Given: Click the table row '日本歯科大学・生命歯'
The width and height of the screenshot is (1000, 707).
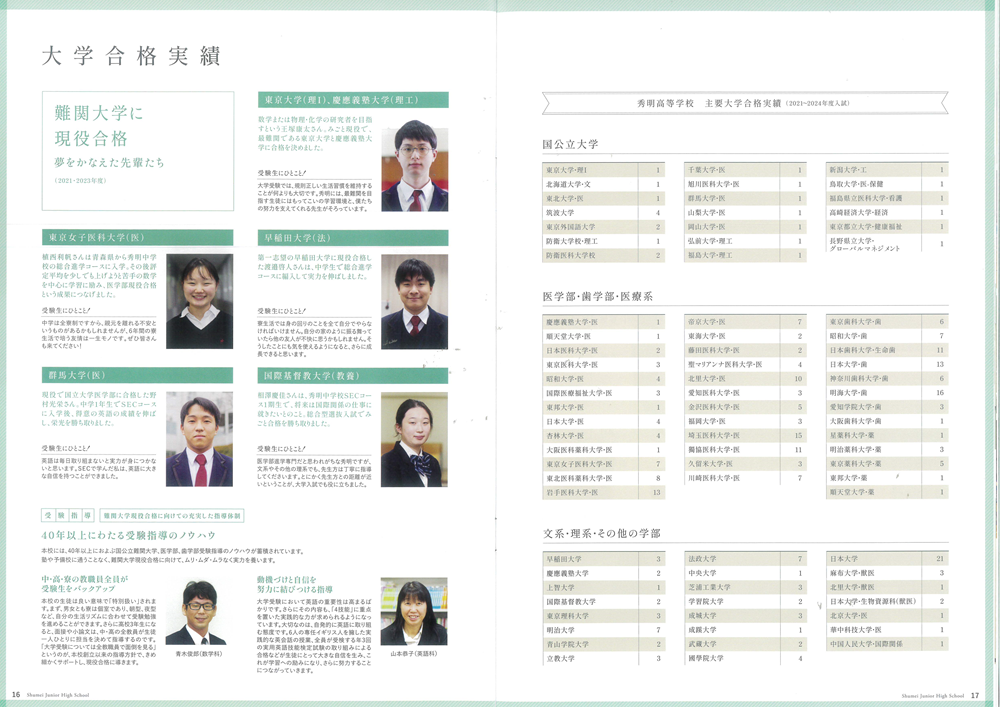Looking at the screenshot, I should tap(887, 350).
